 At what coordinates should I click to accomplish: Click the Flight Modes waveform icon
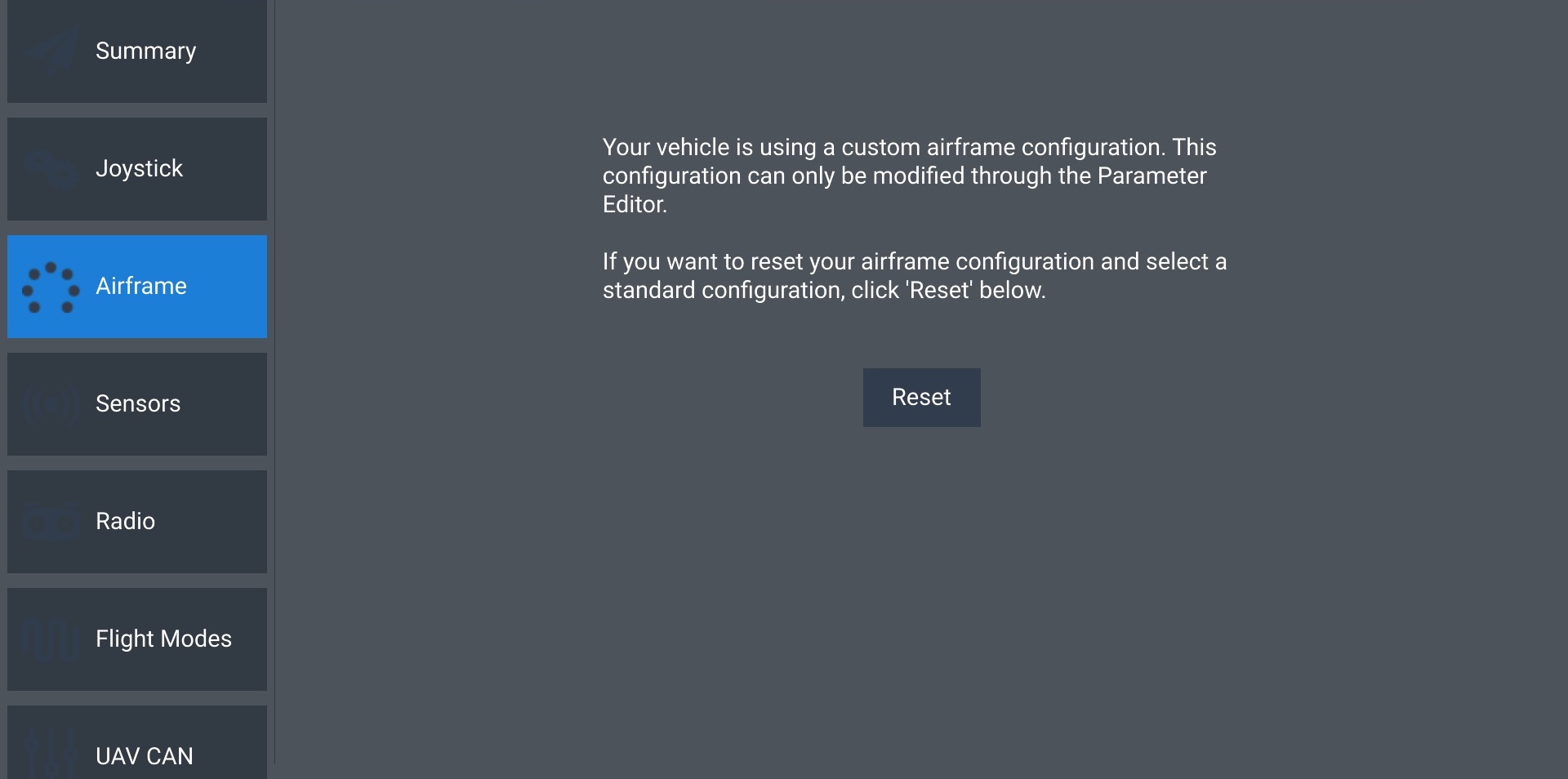point(51,639)
